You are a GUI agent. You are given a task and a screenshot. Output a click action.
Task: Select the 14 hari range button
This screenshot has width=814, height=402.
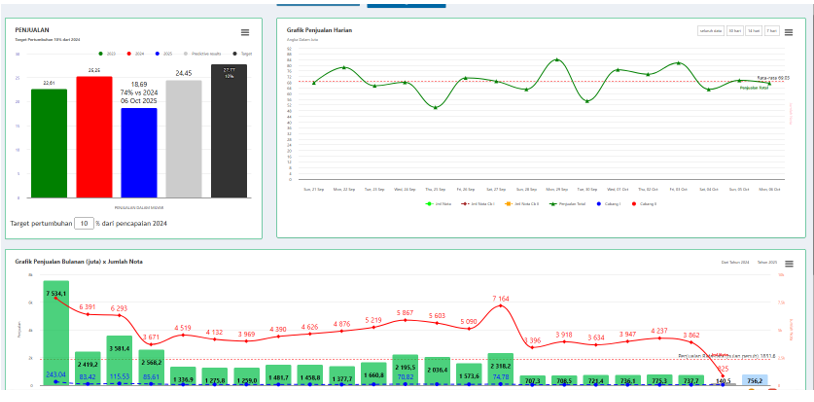(753, 32)
